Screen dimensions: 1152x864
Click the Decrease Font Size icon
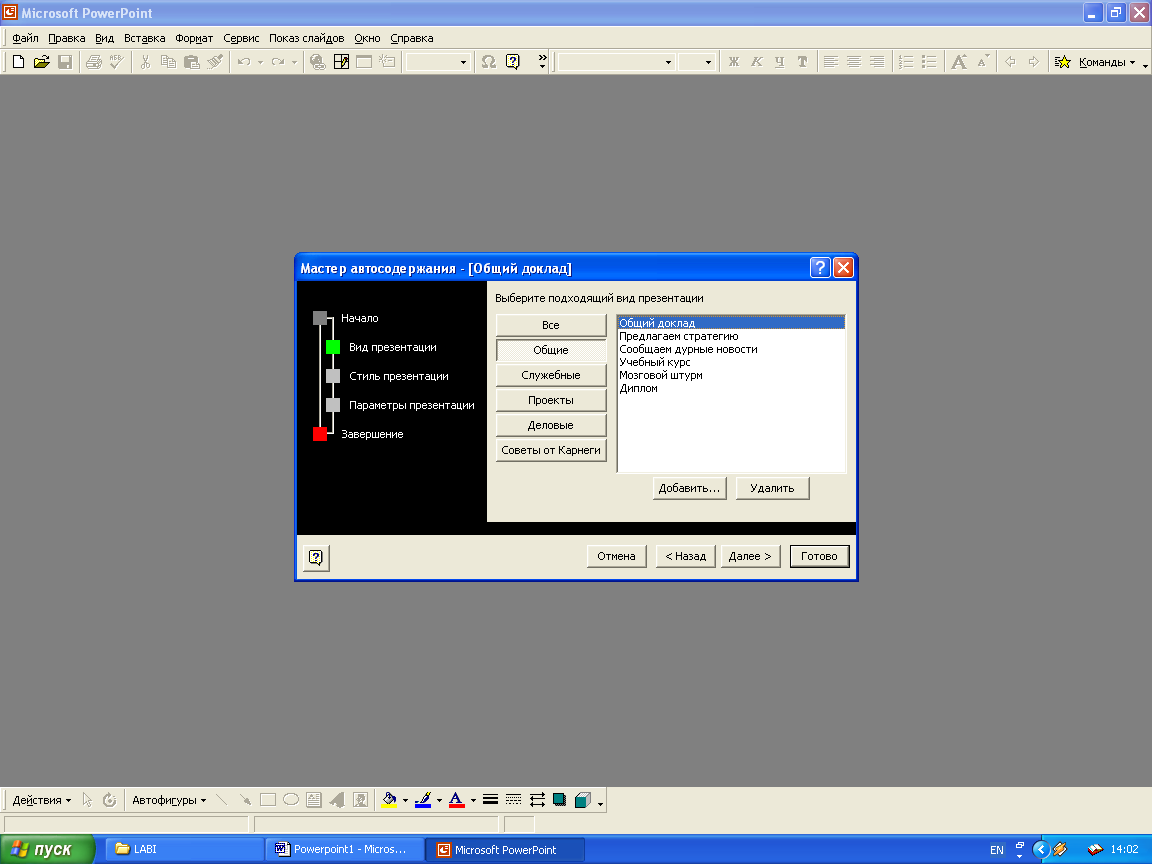tap(982, 62)
